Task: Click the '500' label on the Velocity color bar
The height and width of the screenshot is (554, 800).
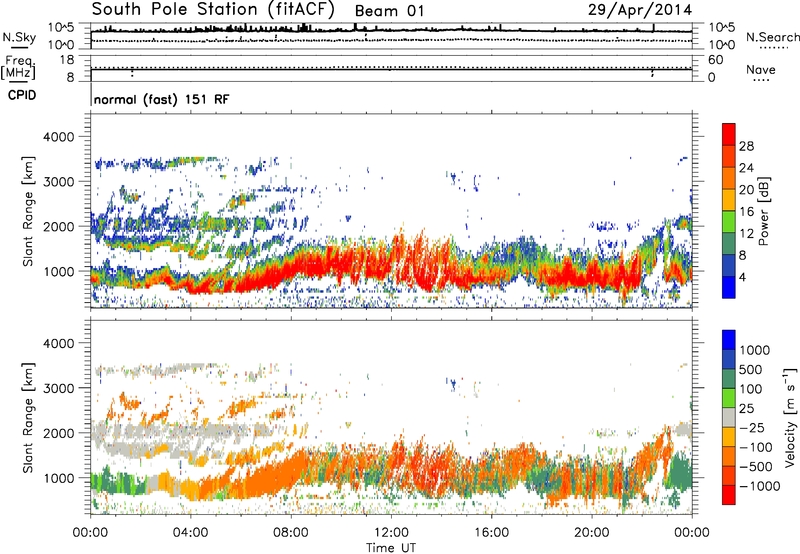Action: tap(751, 370)
